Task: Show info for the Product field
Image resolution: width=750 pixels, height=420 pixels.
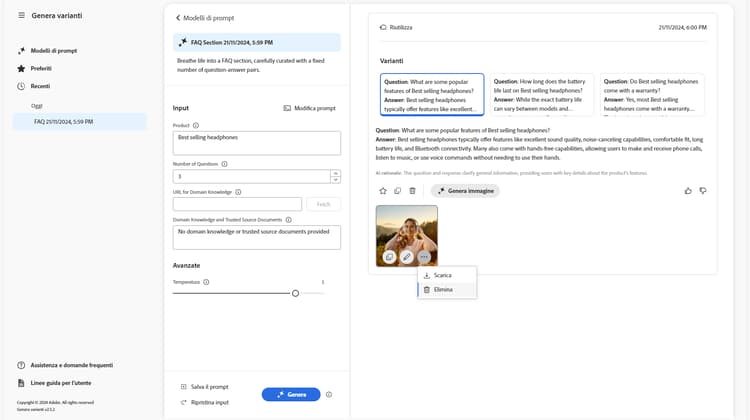Action: tap(196, 125)
